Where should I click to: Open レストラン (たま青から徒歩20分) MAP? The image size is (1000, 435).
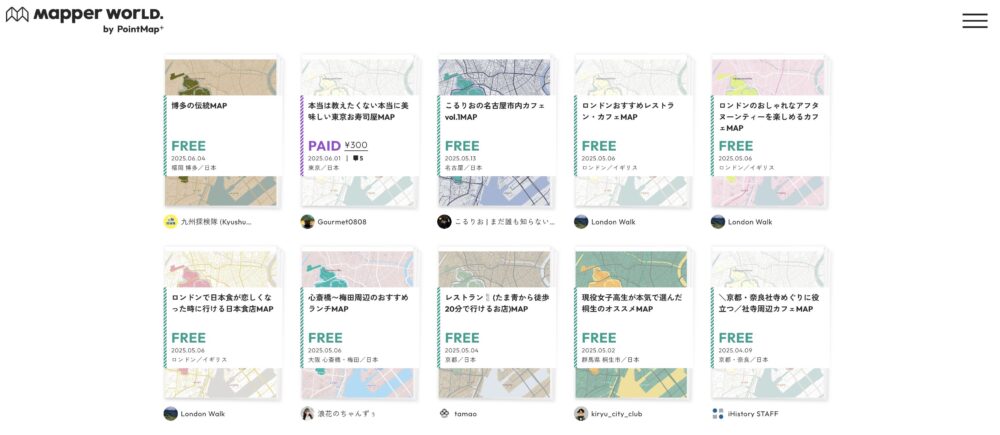[x=495, y=325]
